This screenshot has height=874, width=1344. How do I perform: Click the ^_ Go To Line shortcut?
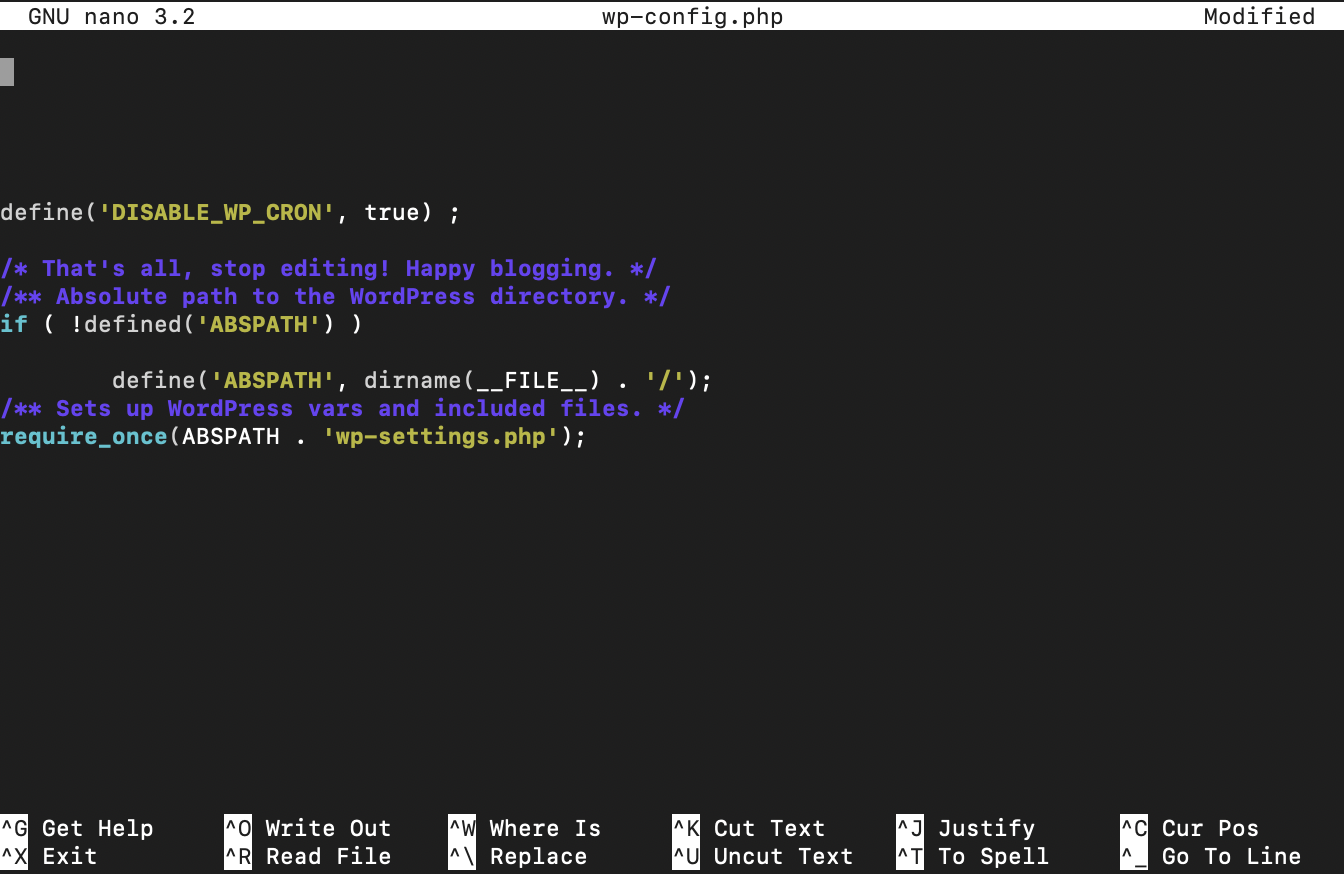click(x=1210, y=856)
